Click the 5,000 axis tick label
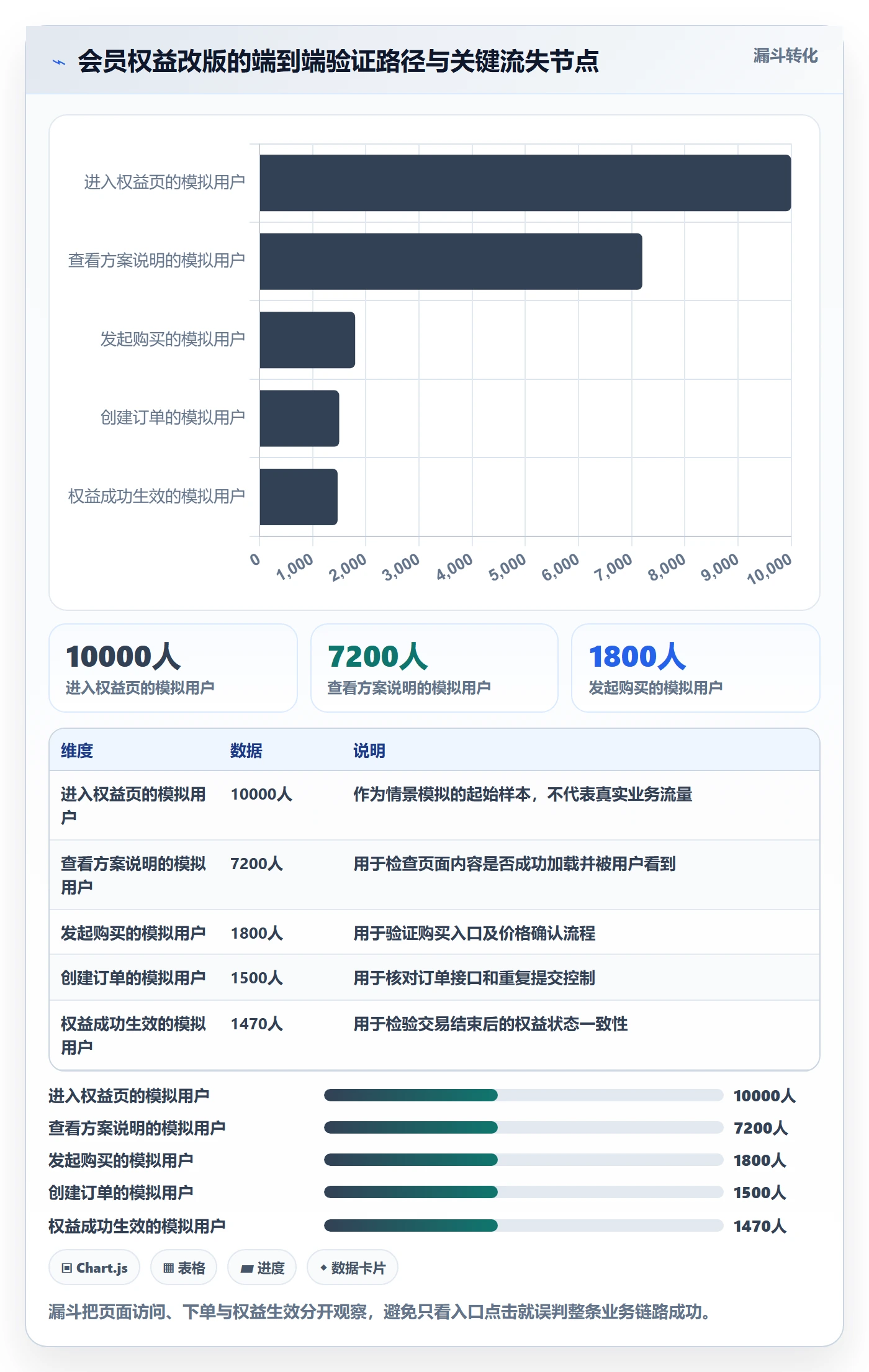The width and height of the screenshot is (869, 1372). tap(507, 567)
